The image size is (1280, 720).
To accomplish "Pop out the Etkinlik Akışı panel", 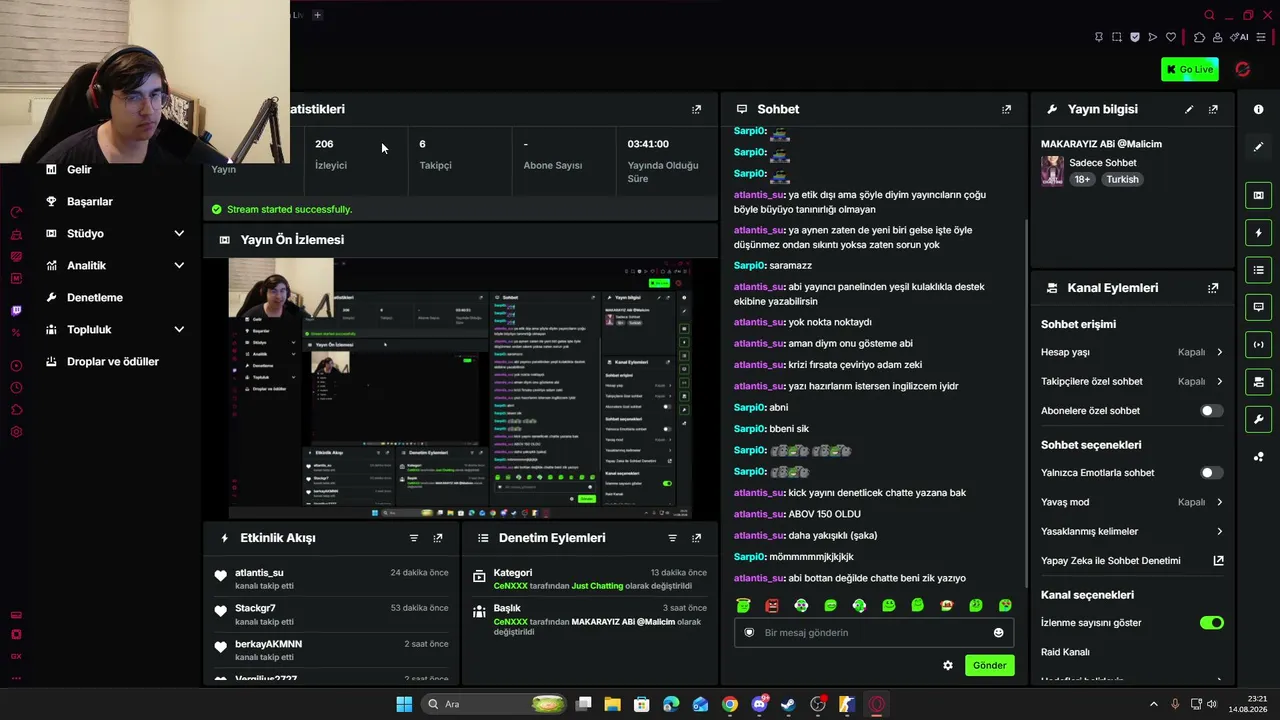I will [437, 538].
